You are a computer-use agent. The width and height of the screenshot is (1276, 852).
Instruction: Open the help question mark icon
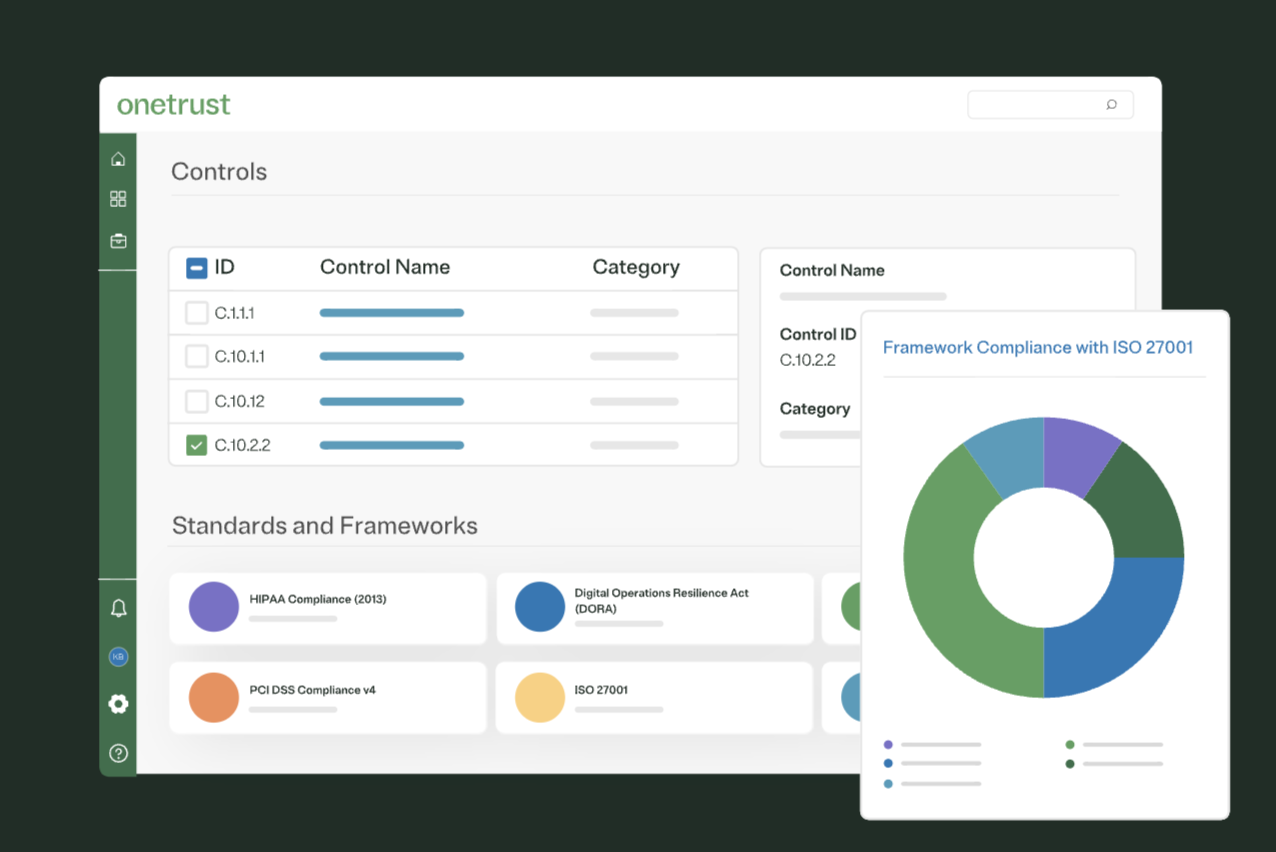tap(118, 753)
